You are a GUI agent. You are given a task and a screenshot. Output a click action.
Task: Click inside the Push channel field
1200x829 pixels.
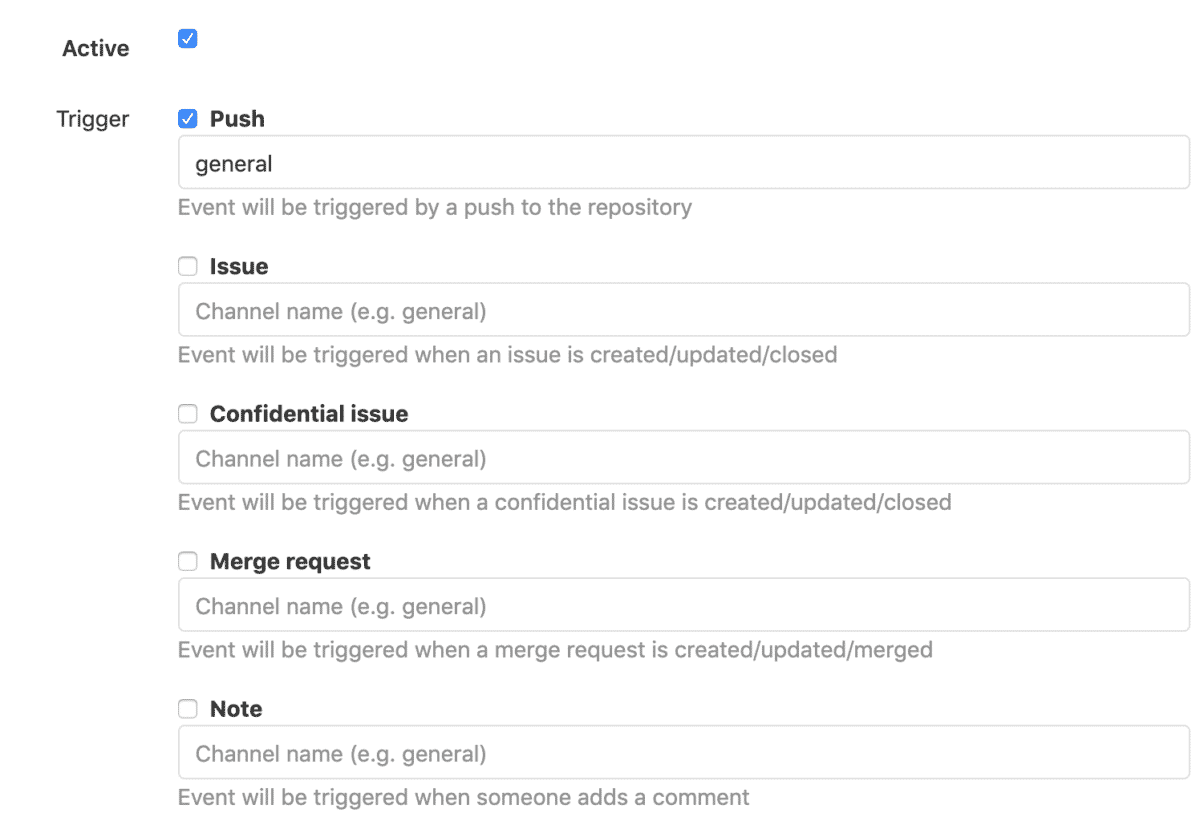600,162
